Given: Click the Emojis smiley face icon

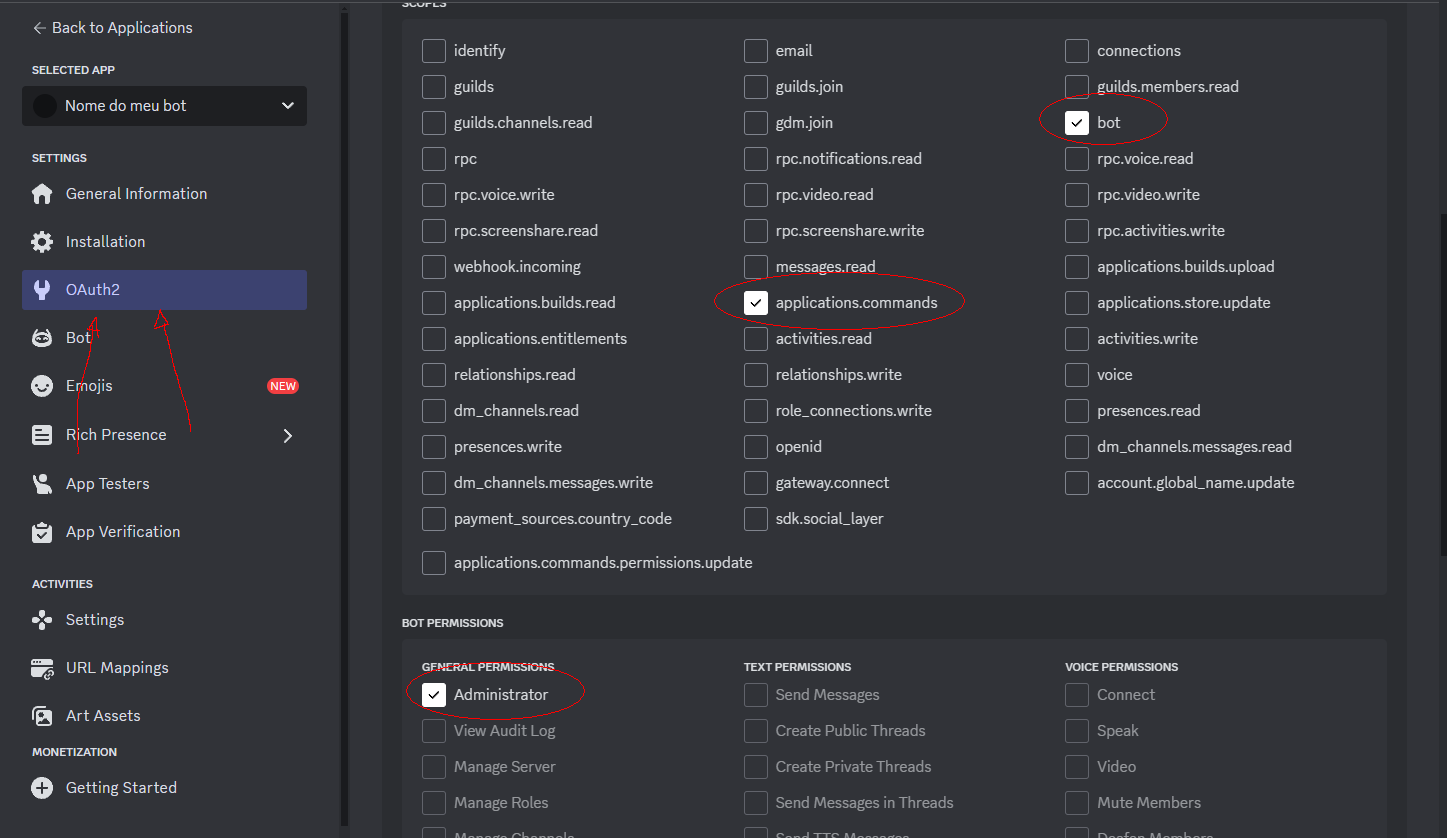Looking at the screenshot, I should tap(42, 385).
